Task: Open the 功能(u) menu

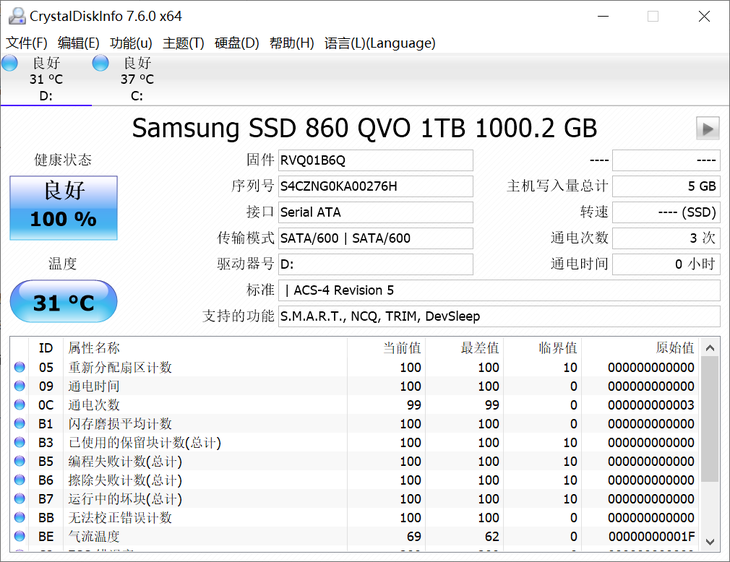Action: click(x=131, y=43)
